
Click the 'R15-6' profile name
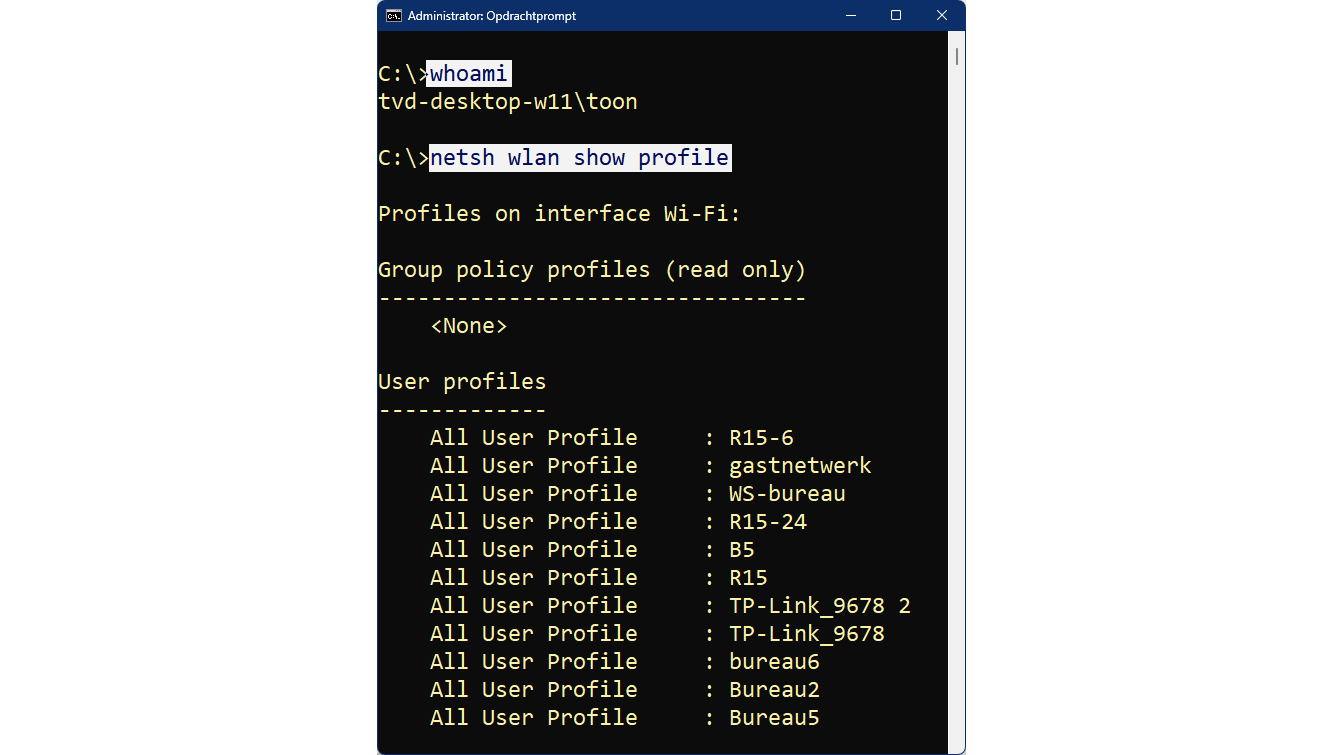[761, 438]
